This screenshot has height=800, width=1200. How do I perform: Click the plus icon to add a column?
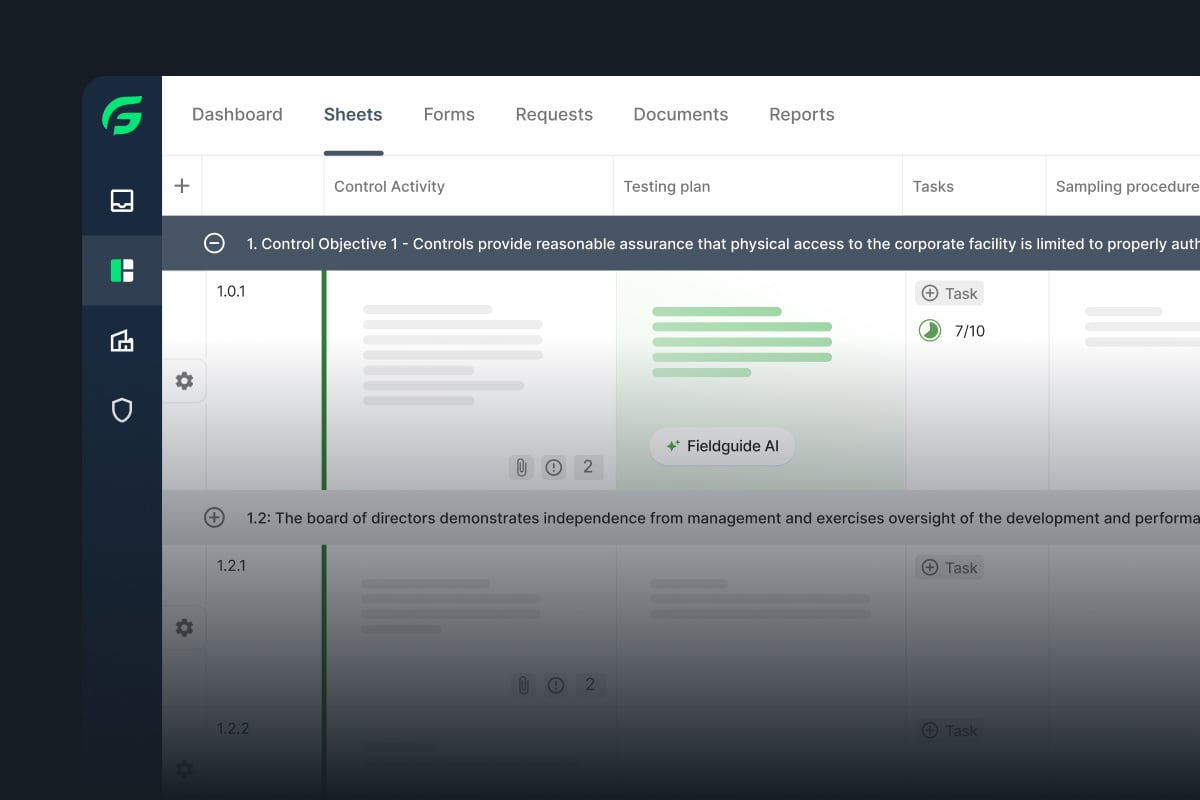click(182, 185)
